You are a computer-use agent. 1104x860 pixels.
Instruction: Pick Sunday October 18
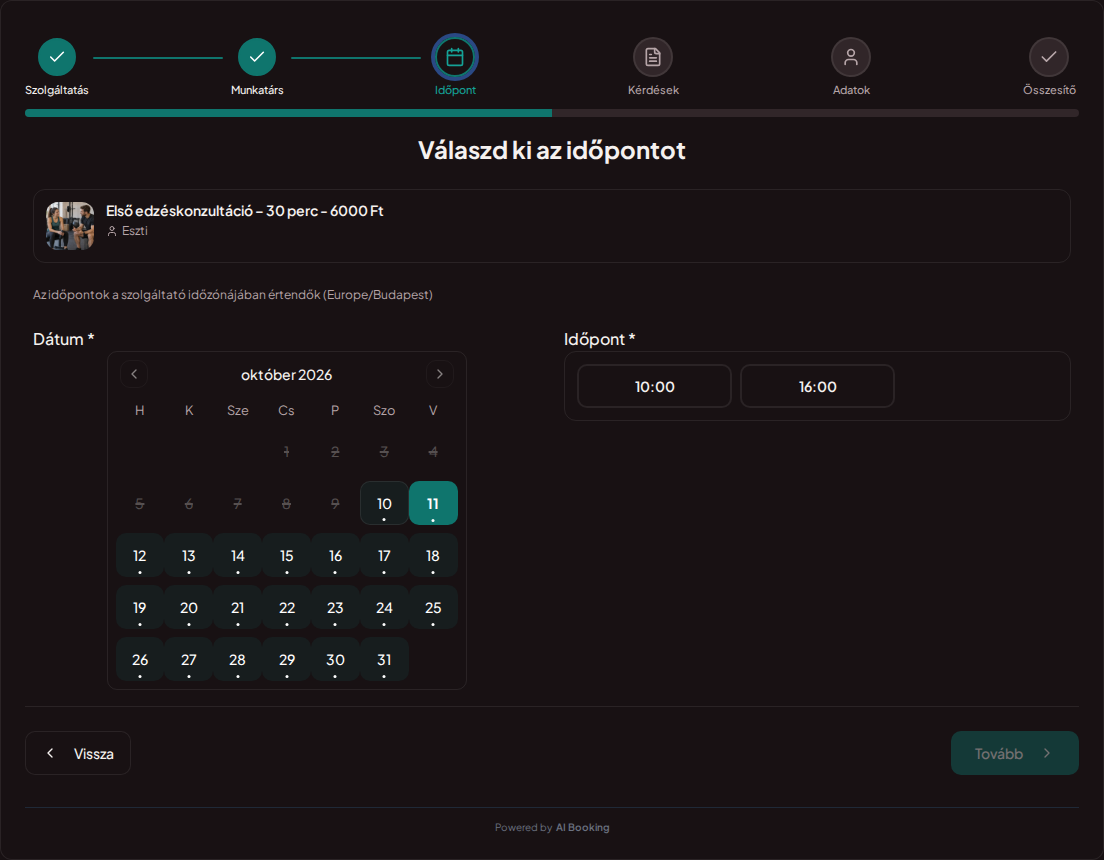(x=433, y=555)
